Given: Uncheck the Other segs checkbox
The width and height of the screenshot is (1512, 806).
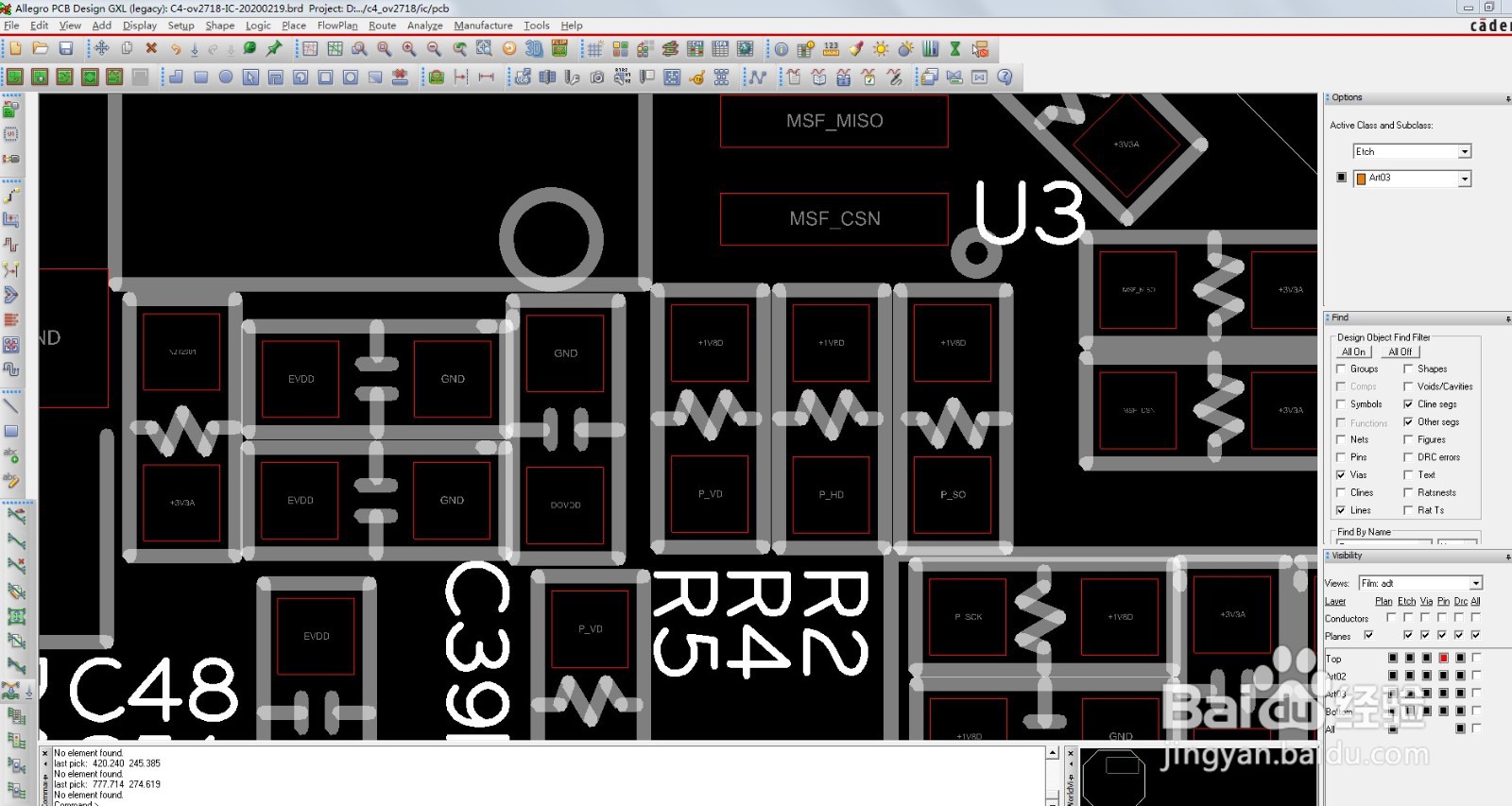Looking at the screenshot, I should [x=1408, y=421].
